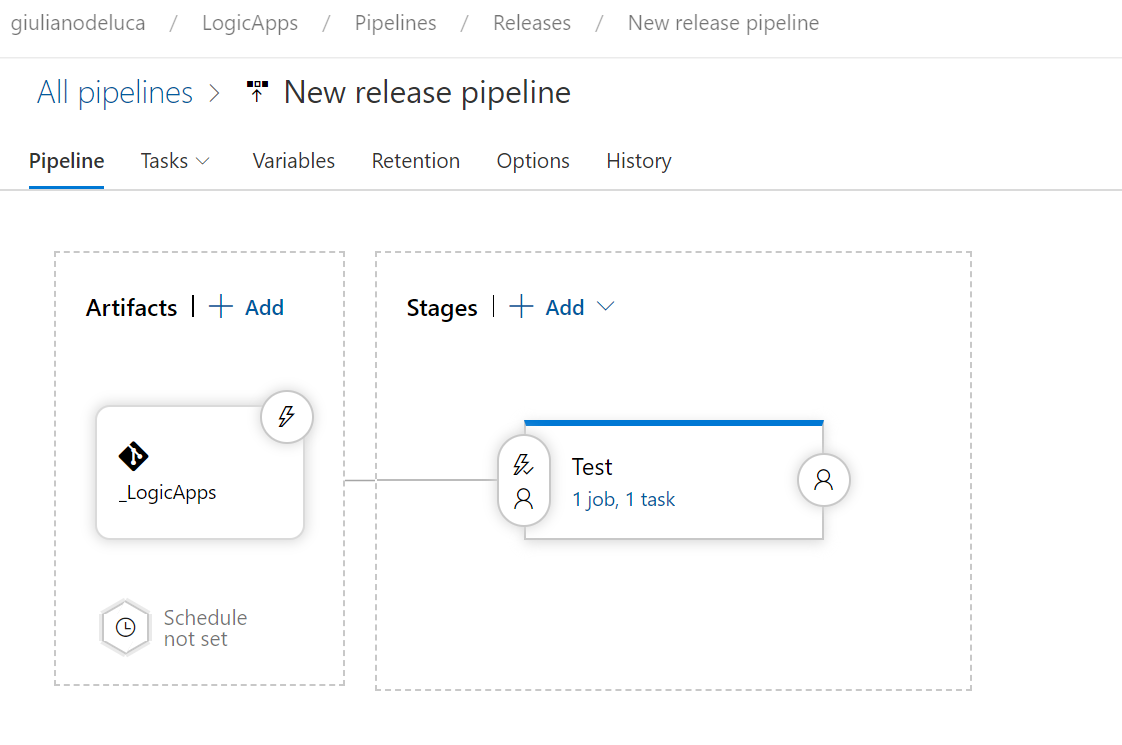Open pre-deployment conditions on Test stage
This screenshot has width=1122, height=745.
tap(524, 480)
